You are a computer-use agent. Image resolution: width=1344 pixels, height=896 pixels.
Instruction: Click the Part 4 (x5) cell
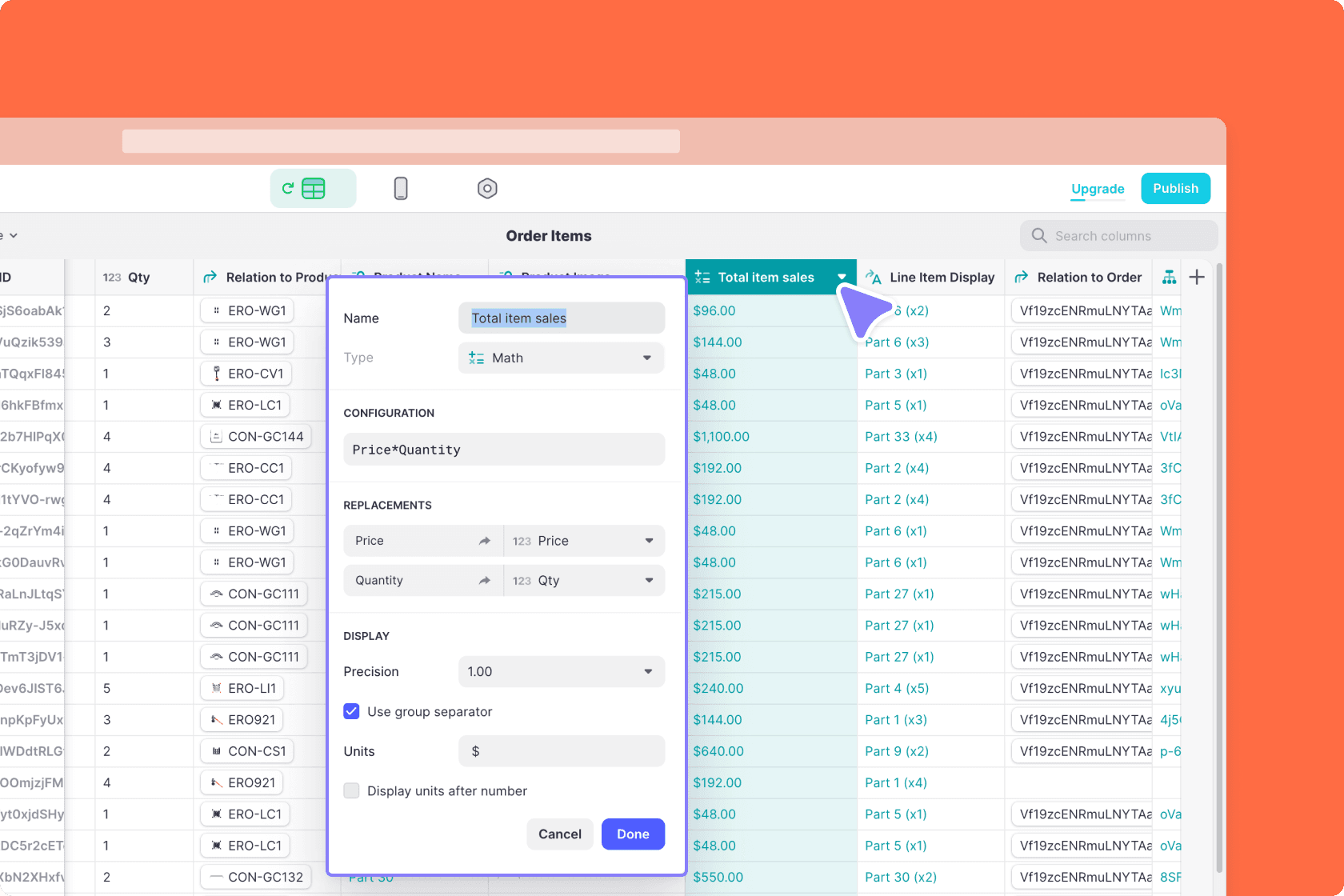pyautogui.click(x=930, y=688)
